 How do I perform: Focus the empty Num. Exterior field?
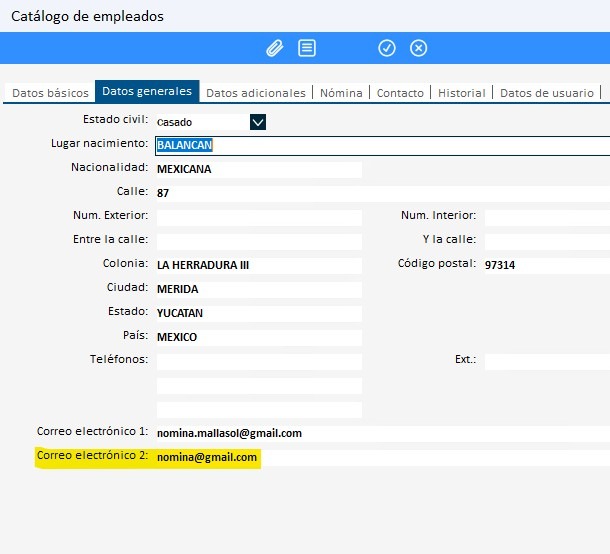coord(258,217)
